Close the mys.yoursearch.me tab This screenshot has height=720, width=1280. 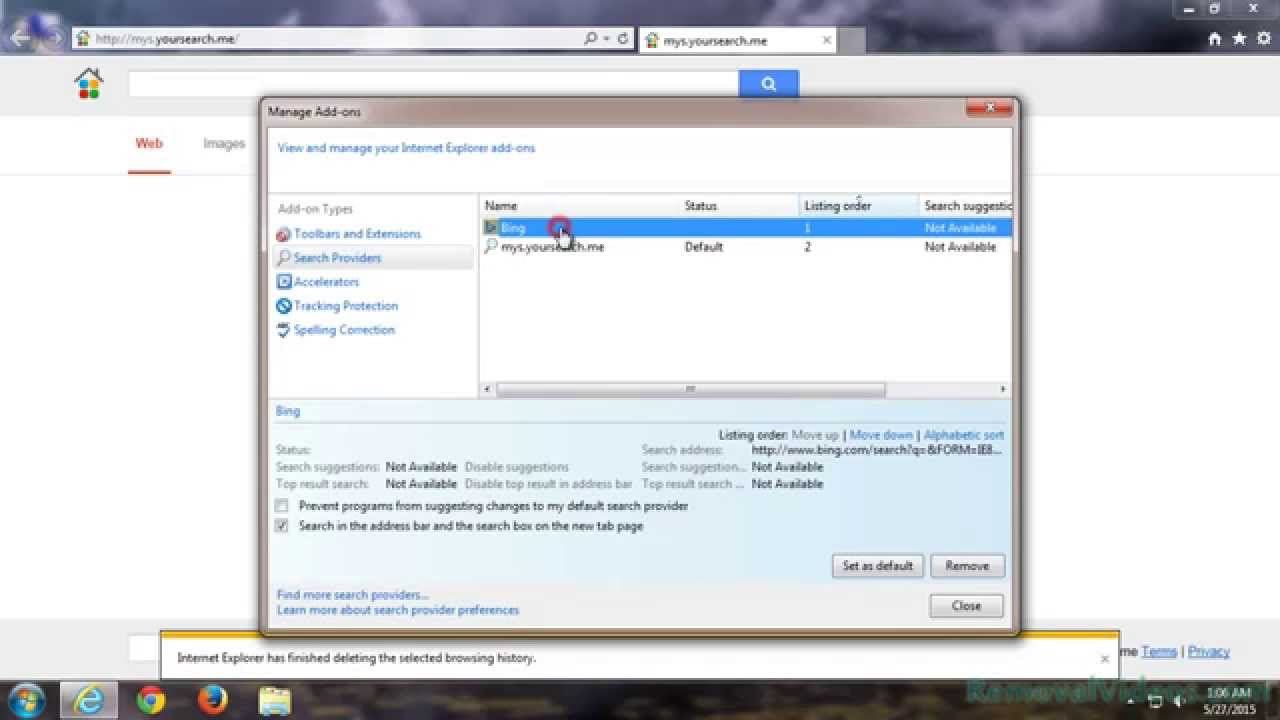[x=827, y=41]
